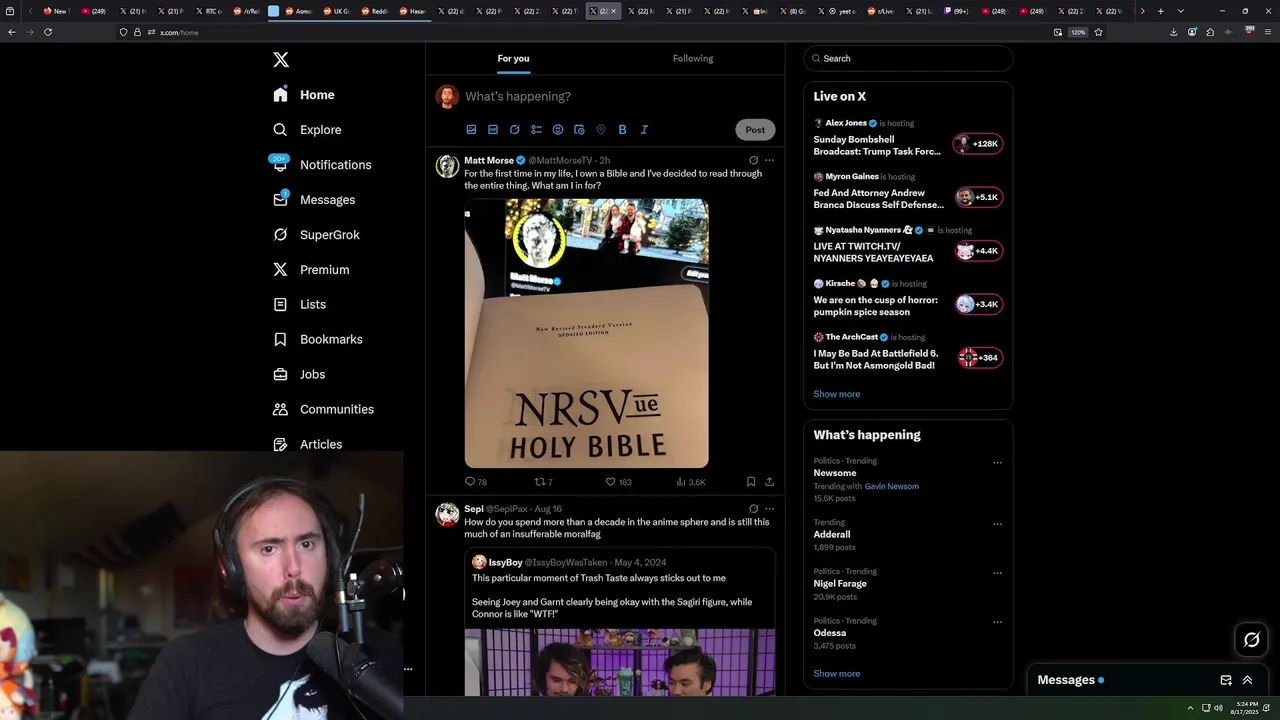Open Lists in the sidebar

(x=299, y=305)
